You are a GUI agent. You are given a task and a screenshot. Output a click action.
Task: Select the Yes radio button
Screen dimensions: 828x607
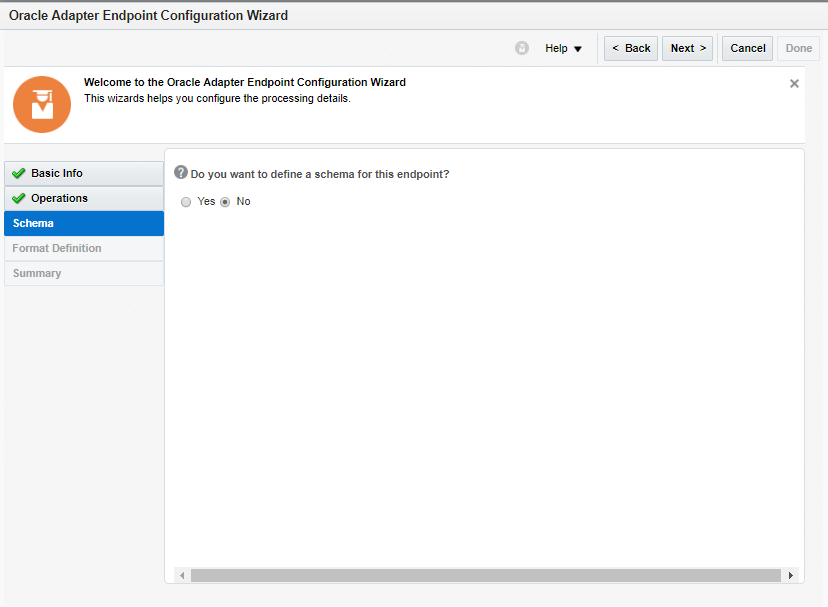tap(186, 202)
